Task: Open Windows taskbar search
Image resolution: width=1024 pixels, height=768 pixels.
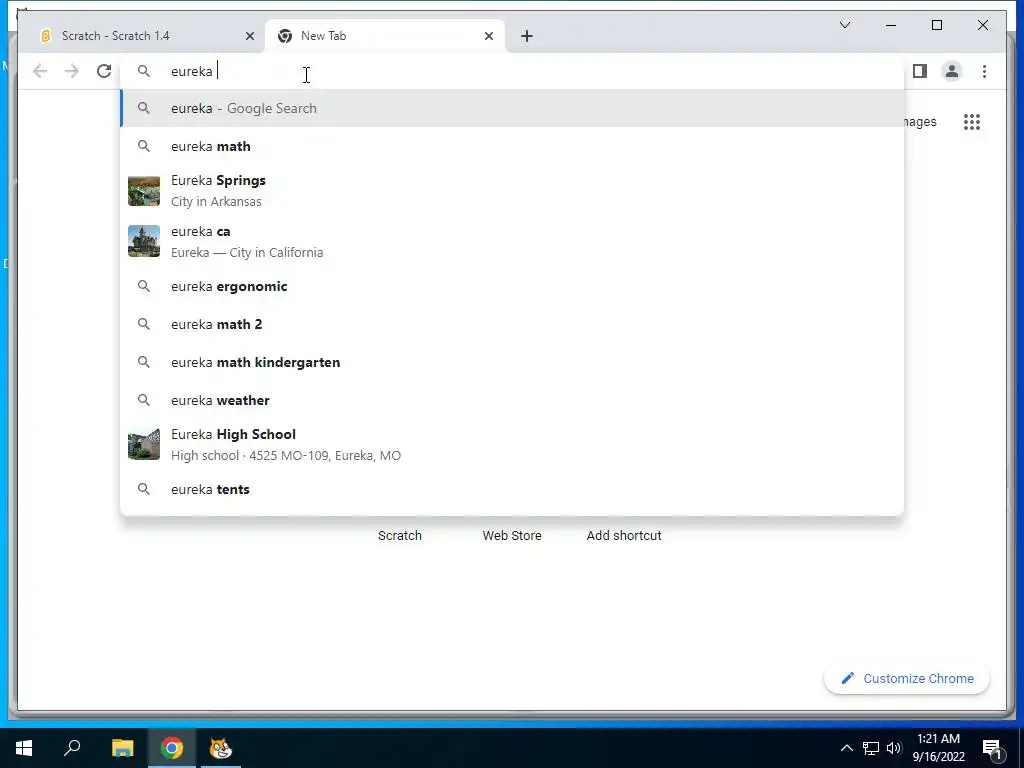Action: pos(72,748)
